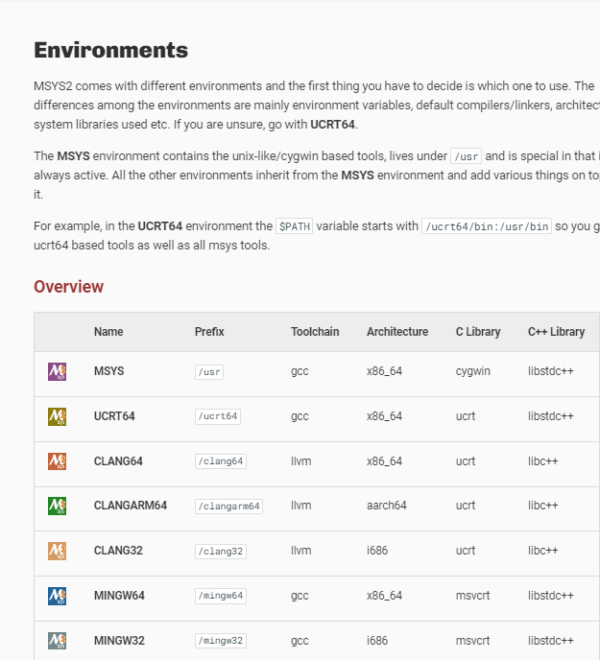Click the light orange CLANG32 icon
This screenshot has width=600, height=660.
[x=57, y=550]
